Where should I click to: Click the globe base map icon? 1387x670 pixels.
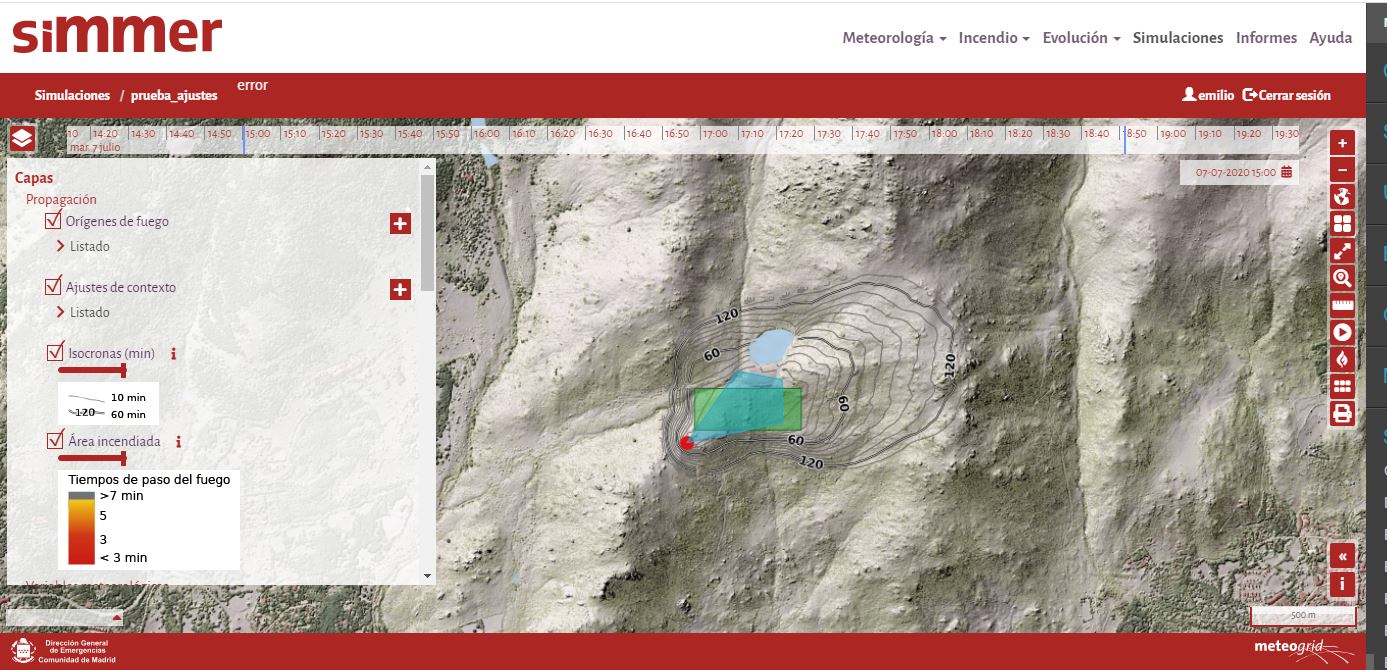point(1342,197)
